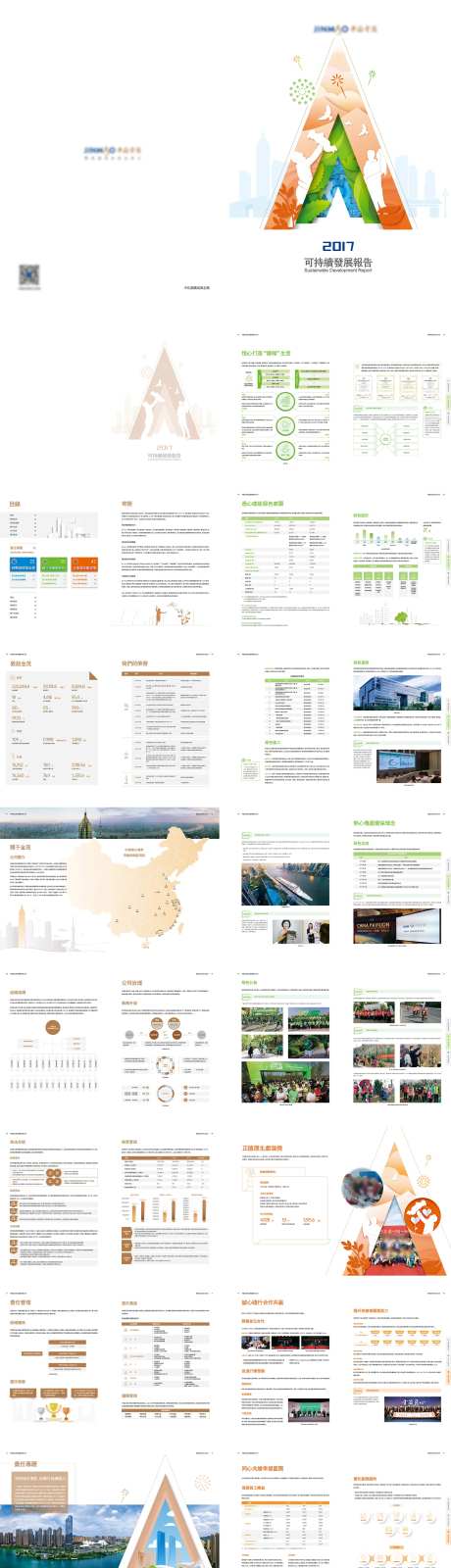
Task: Click the large 2017 title text
Action: tap(337, 246)
